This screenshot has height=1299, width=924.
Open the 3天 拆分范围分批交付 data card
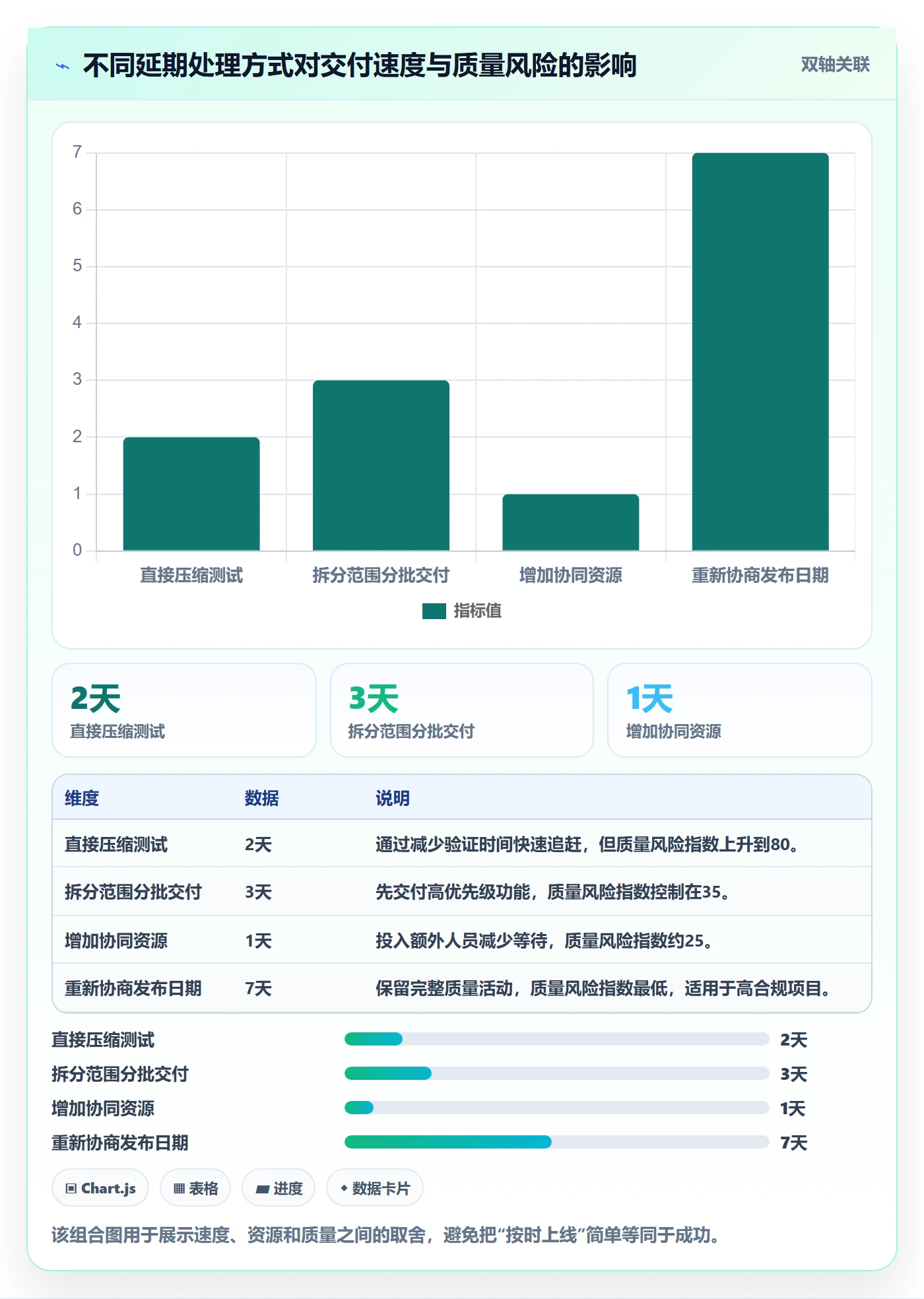(x=462, y=710)
